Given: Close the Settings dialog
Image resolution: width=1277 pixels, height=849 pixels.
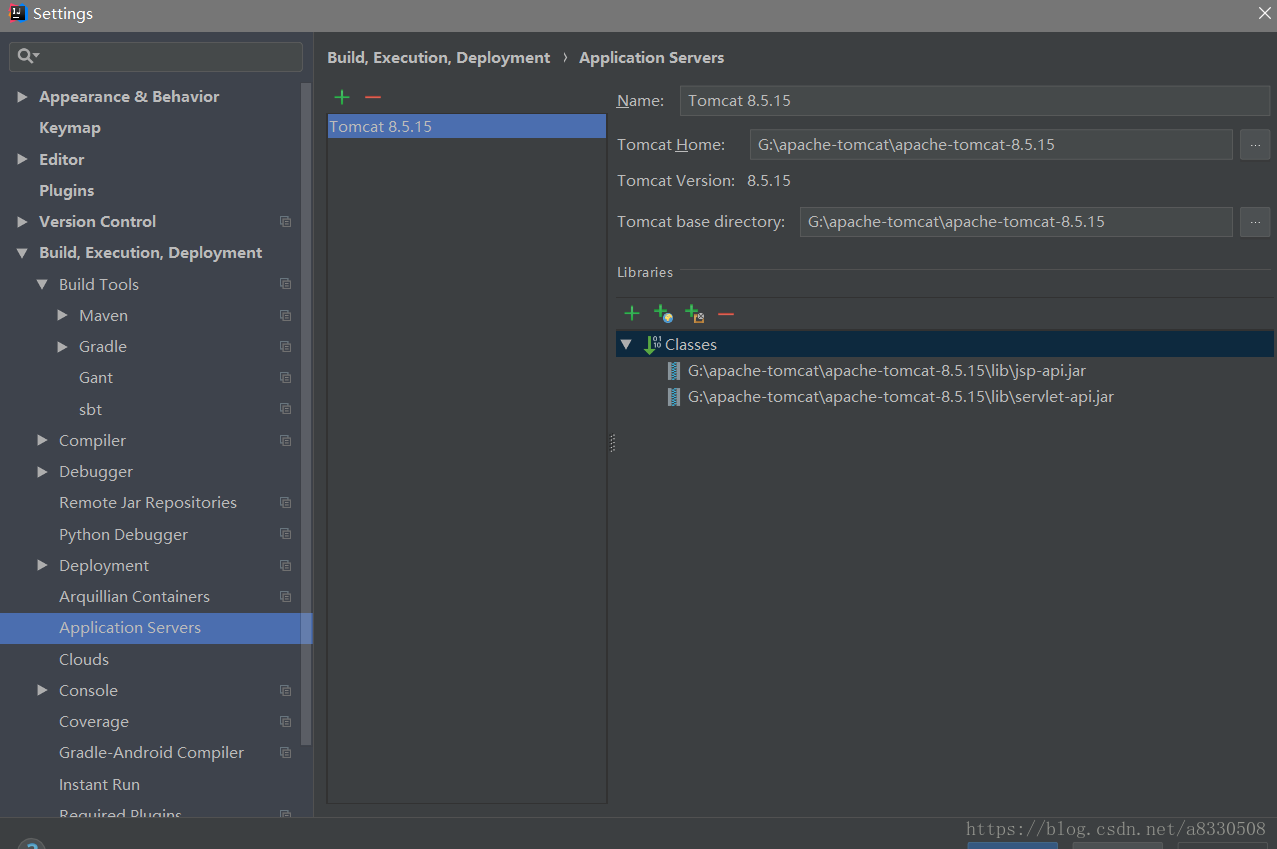Looking at the screenshot, I should click(1264, 14).
